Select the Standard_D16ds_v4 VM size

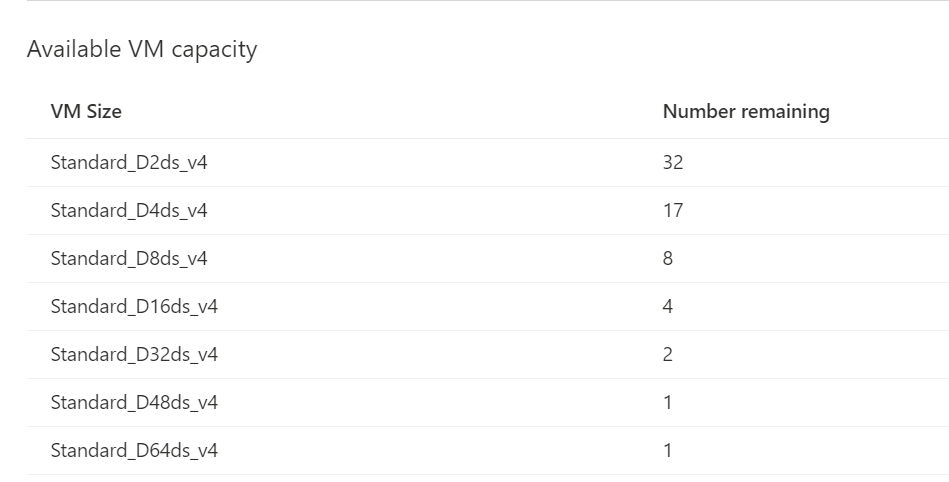click(134, 306)
